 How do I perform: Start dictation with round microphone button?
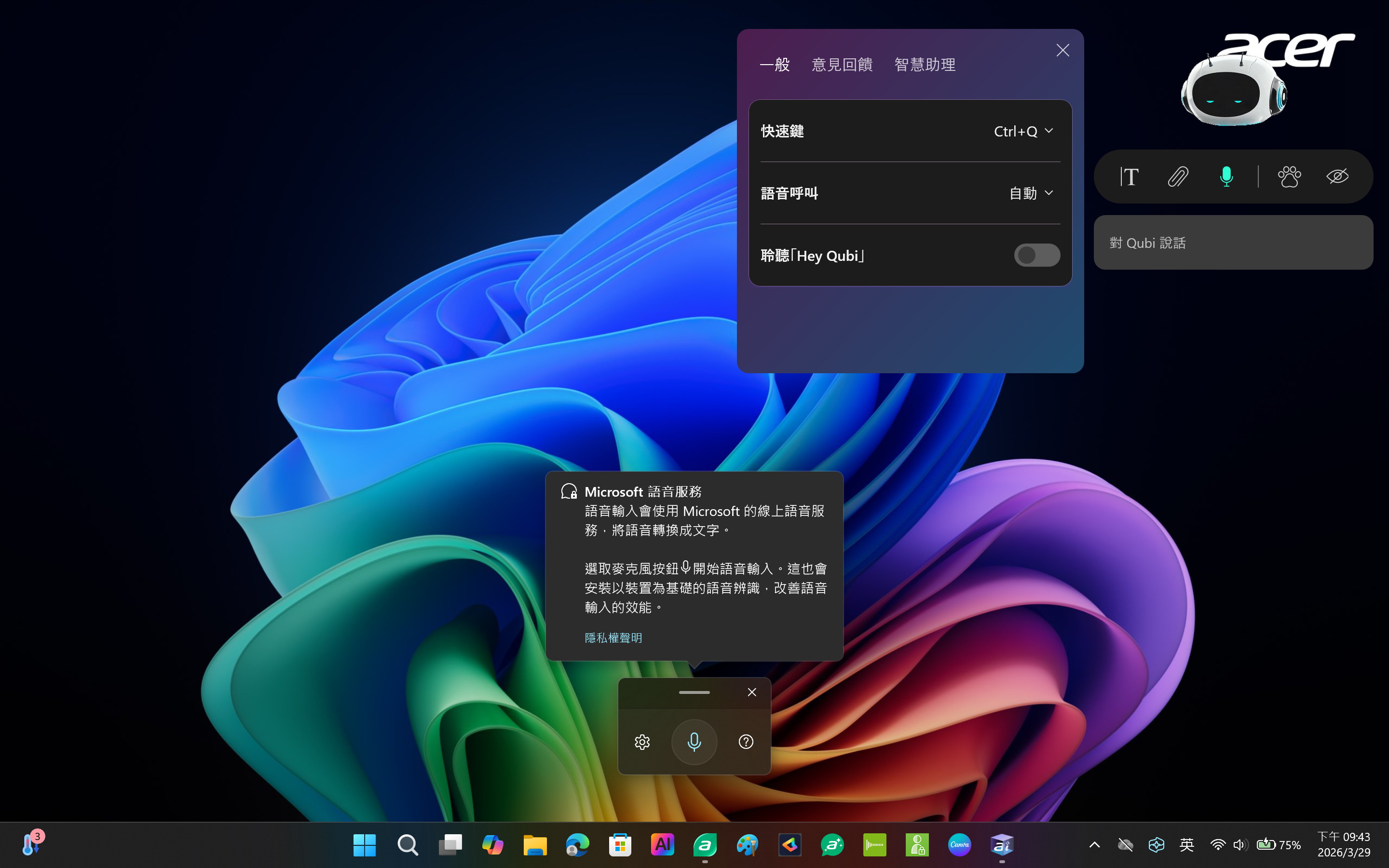[x=694, y=742]
